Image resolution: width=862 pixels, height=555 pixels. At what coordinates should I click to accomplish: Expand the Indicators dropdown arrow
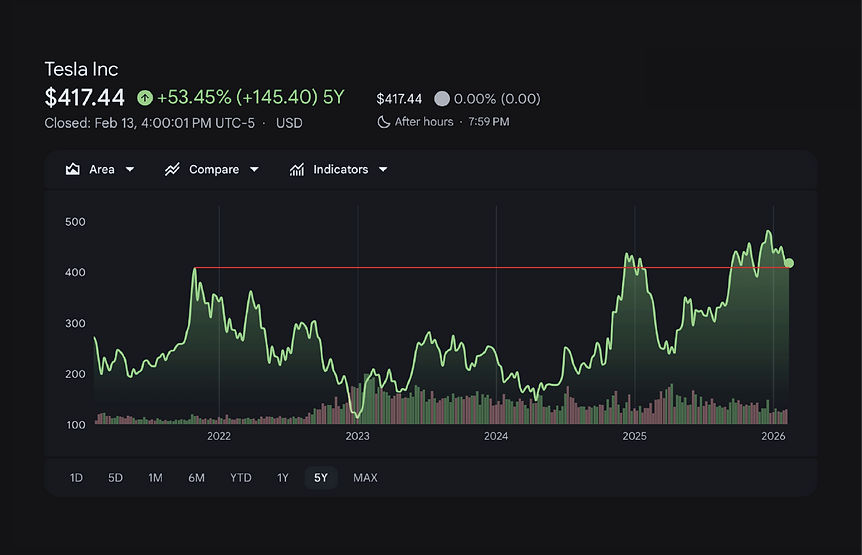click(383, 169)
